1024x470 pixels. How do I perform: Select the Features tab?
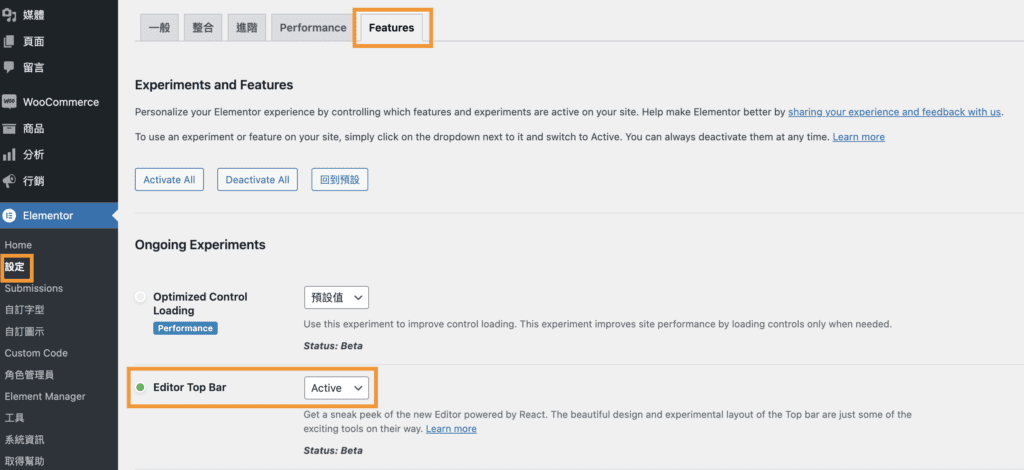[391, 28]
